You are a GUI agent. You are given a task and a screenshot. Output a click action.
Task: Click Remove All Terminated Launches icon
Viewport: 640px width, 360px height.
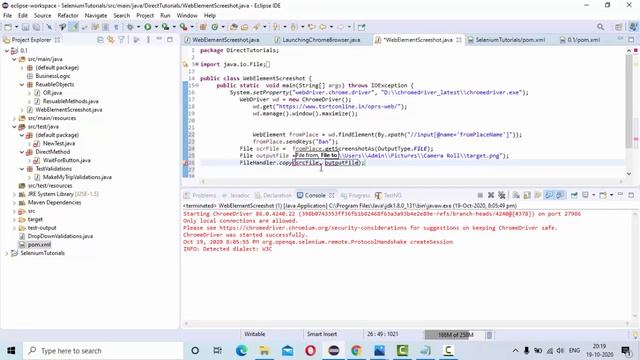tap(502, 196)
